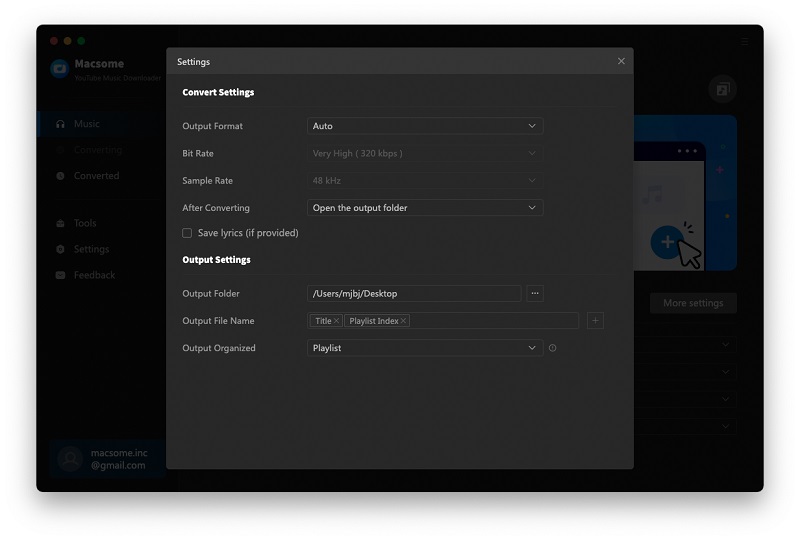
Task: Open the hamburger menu in title bar
Action: (x=745, y=41)
